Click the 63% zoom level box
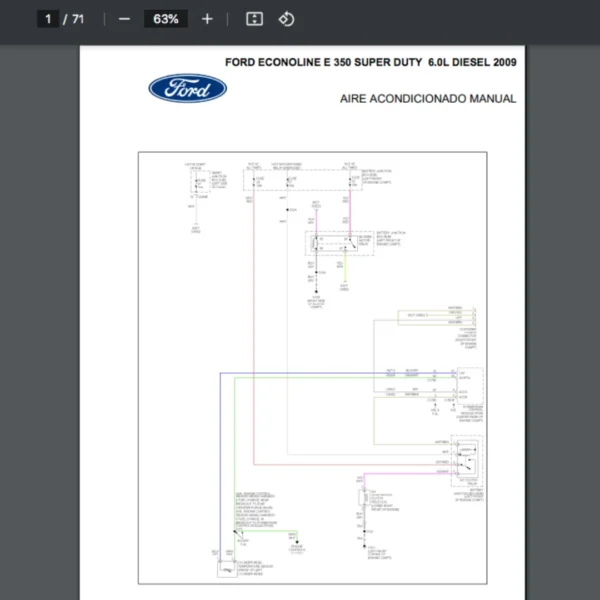Screen dimensions: 600x600 pyautogui.click(x=165, y=19)
